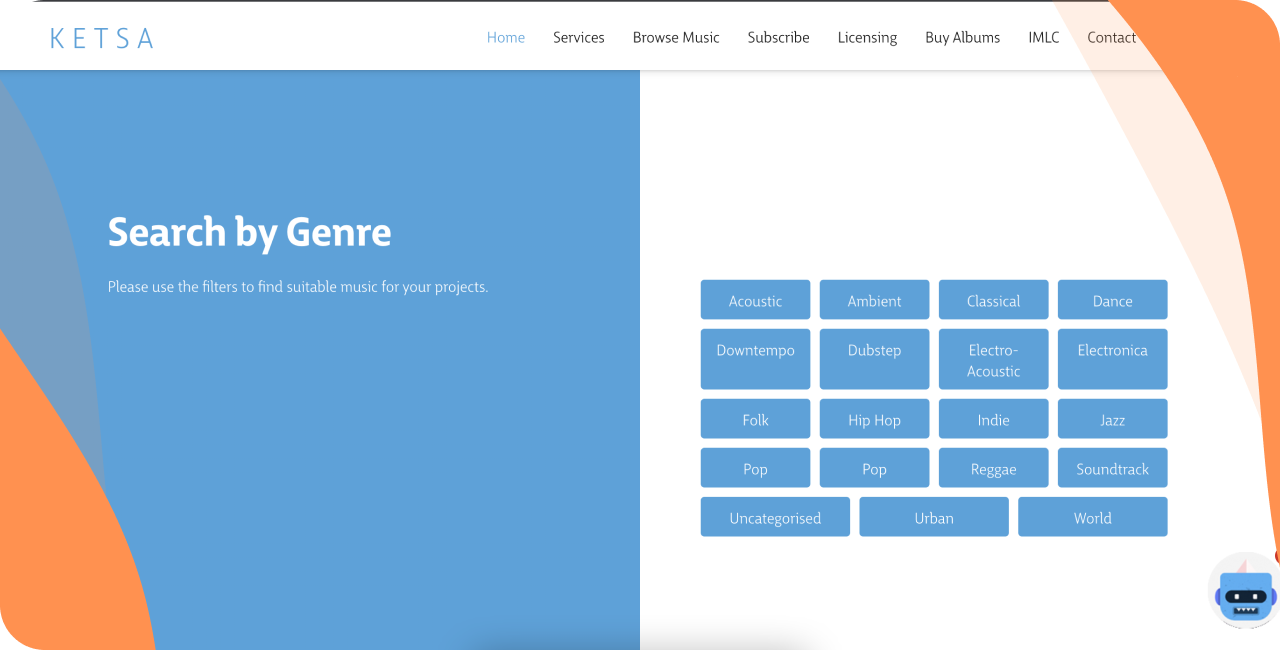Select the World genre button

click(1092, 517)
